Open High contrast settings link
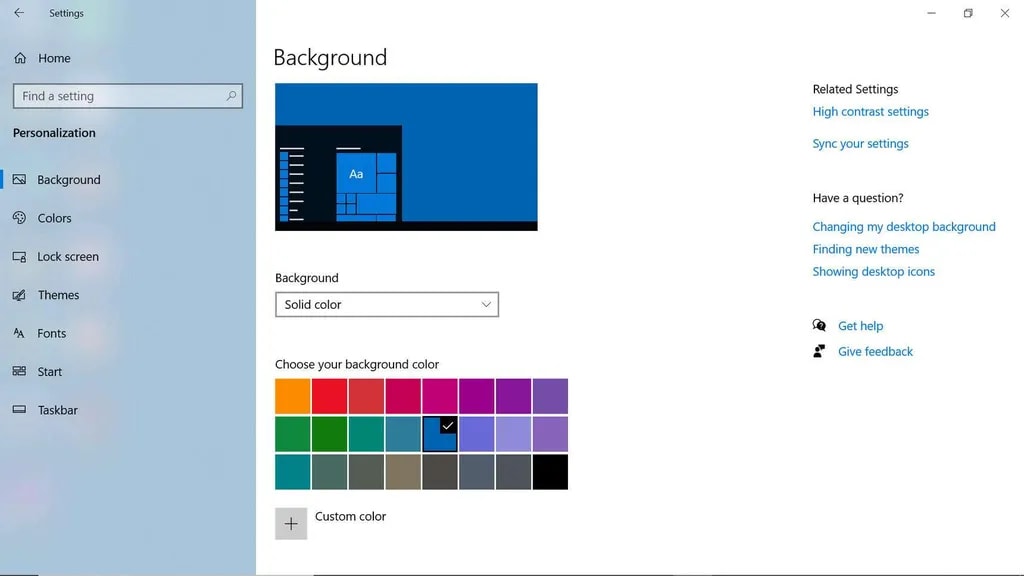The image size is (1024, 576). (x=870, y=112)
